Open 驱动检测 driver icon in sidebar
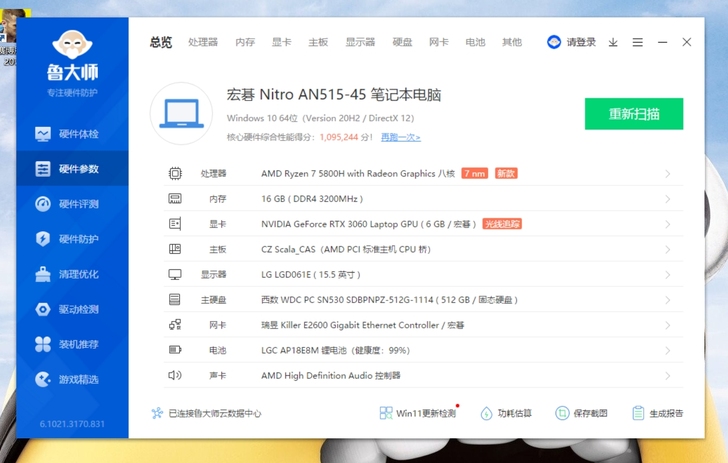The height and width of the screenshot is (463, 728). pyautogui.click(x=43, y=309)
